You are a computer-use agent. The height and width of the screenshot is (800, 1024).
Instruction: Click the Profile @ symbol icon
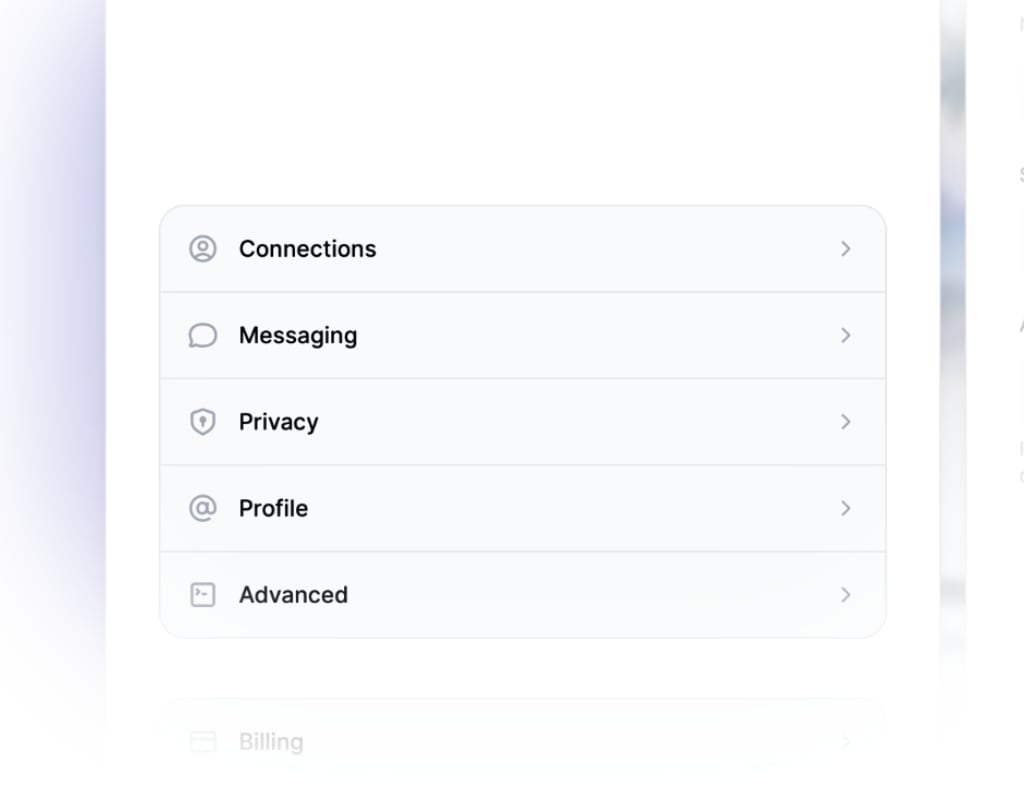tap(203, 508)
